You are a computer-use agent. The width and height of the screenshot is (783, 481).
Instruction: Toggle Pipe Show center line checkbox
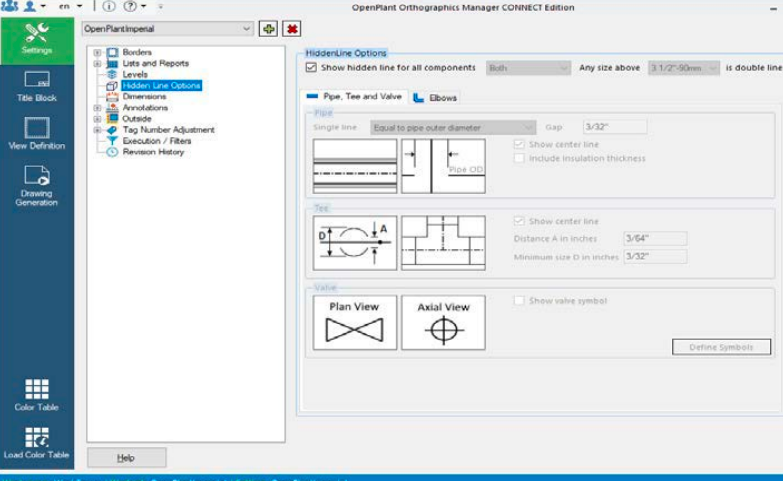519,144
